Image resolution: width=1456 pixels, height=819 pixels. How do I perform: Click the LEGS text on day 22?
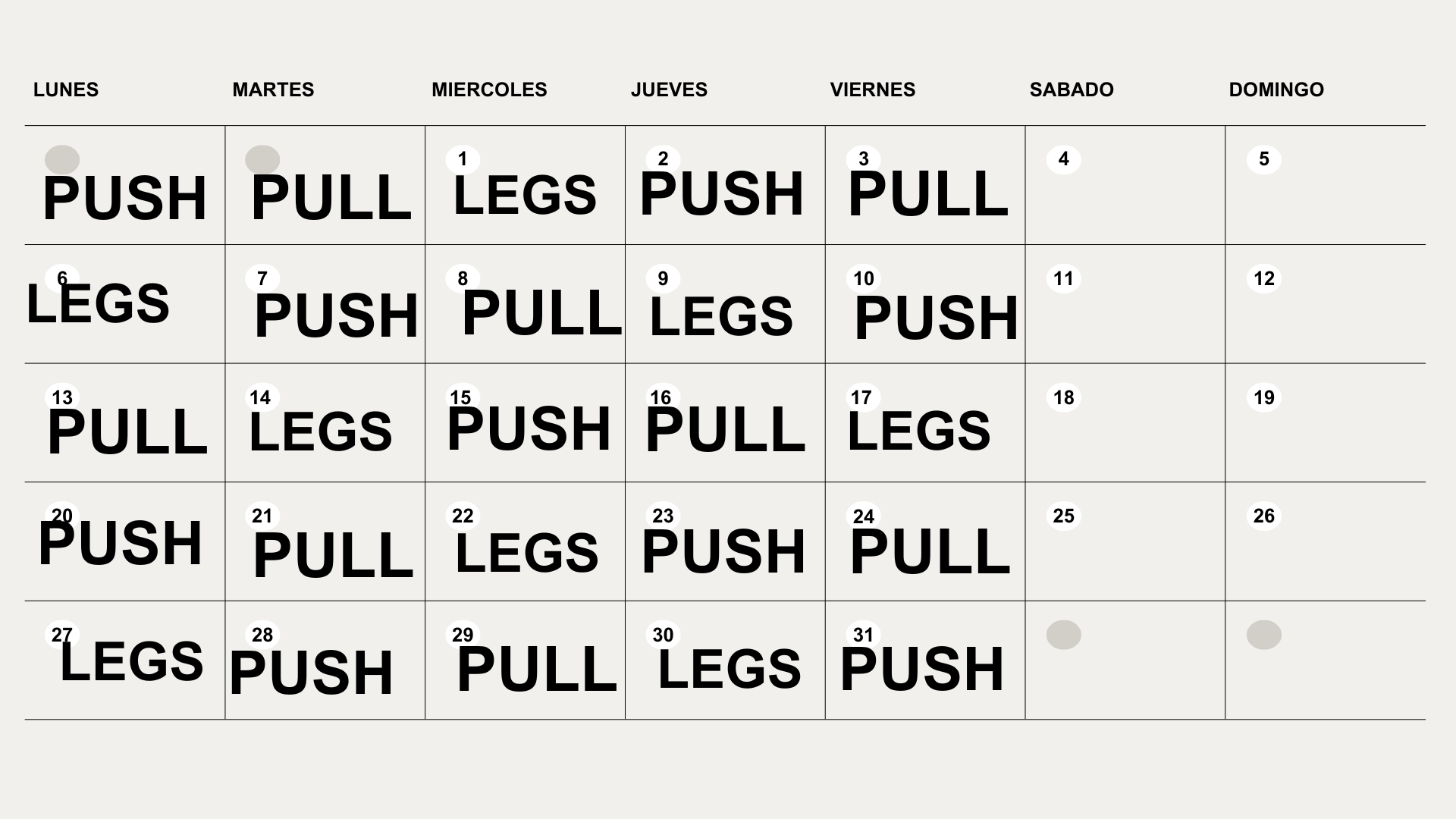[x=527, y=553]
